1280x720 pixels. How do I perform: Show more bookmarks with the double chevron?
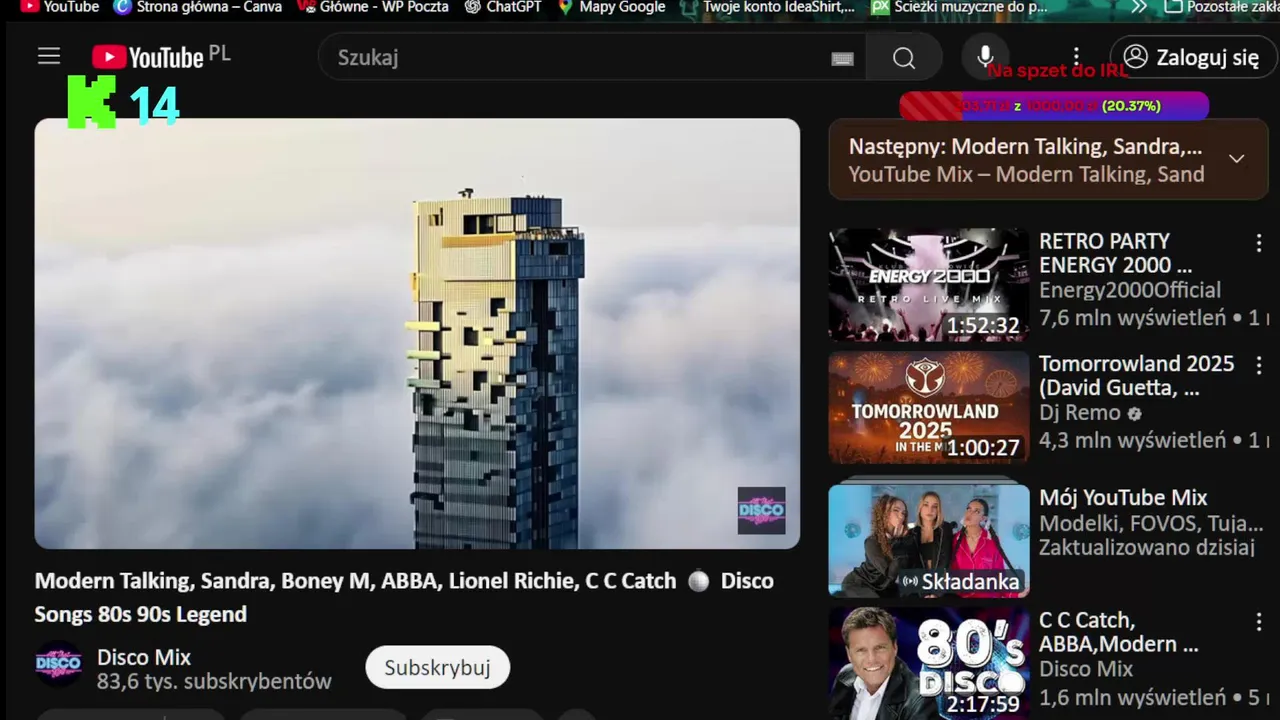coord(1139,7)
